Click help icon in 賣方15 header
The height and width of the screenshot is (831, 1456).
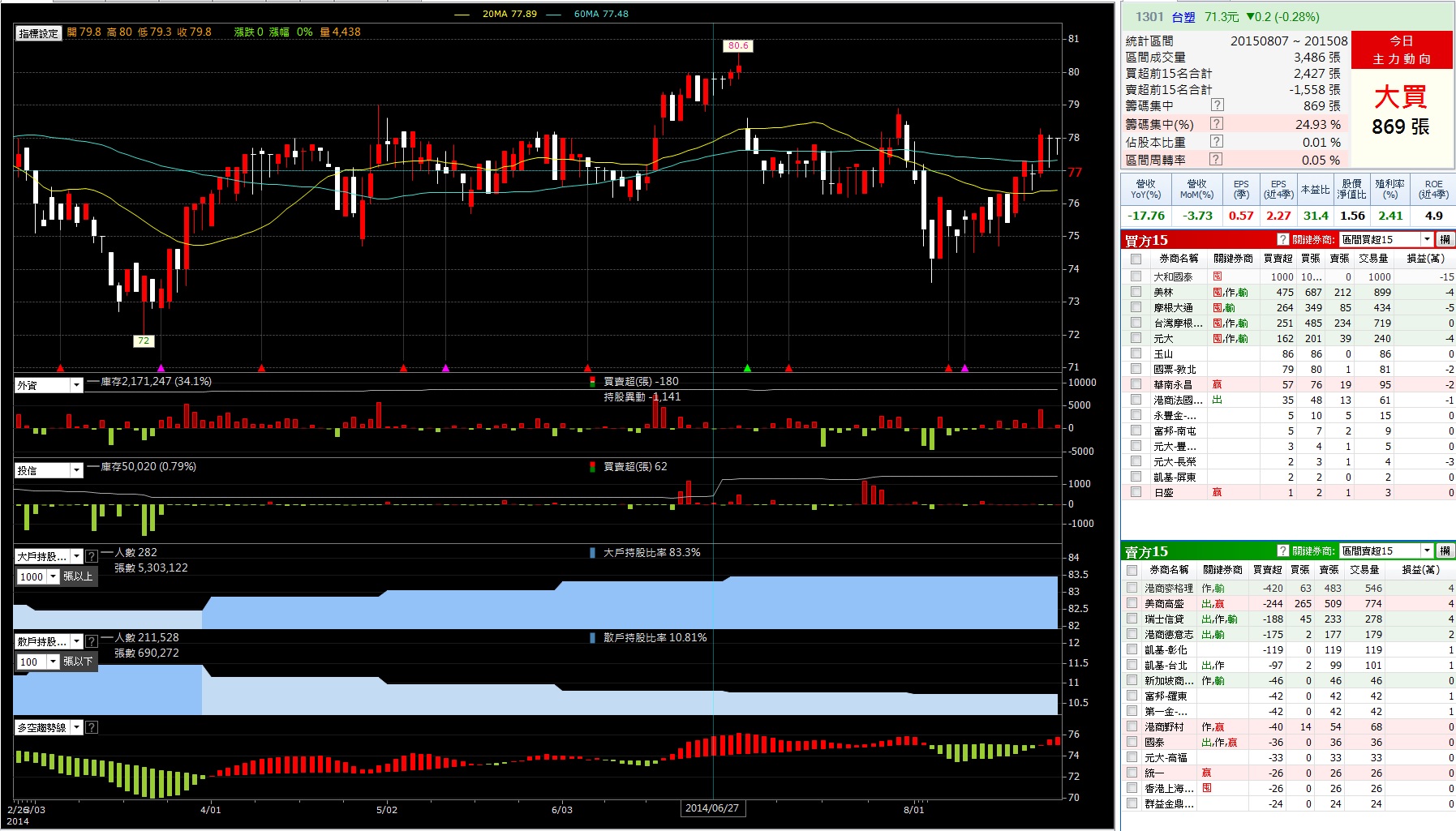(x=1282, y=550)
